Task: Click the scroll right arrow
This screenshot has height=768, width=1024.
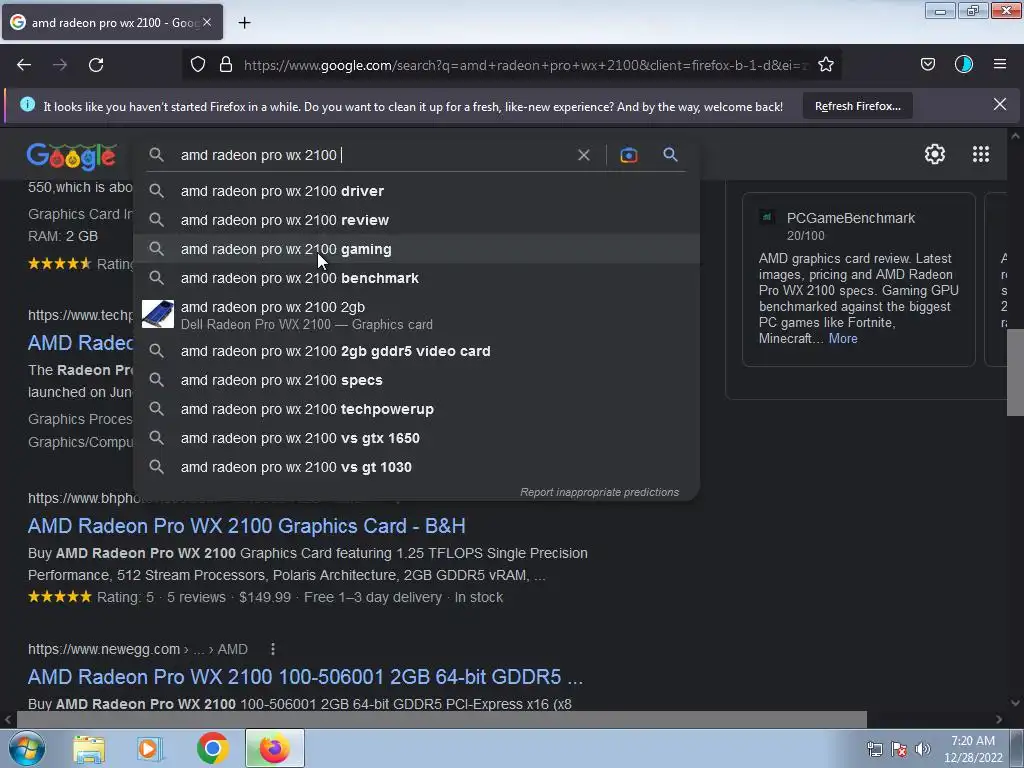Action: (x=998, y=720)
